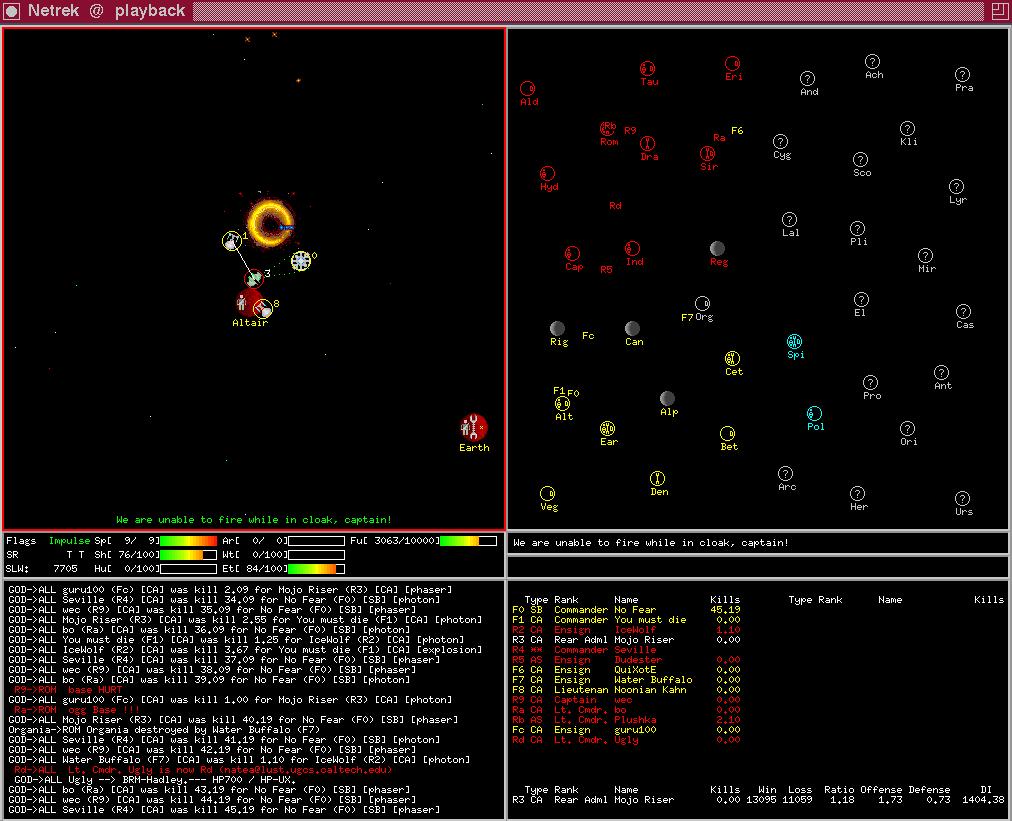Select the Rd ship marker on galactic map
1012x821 pixels.
pos(615,206)
